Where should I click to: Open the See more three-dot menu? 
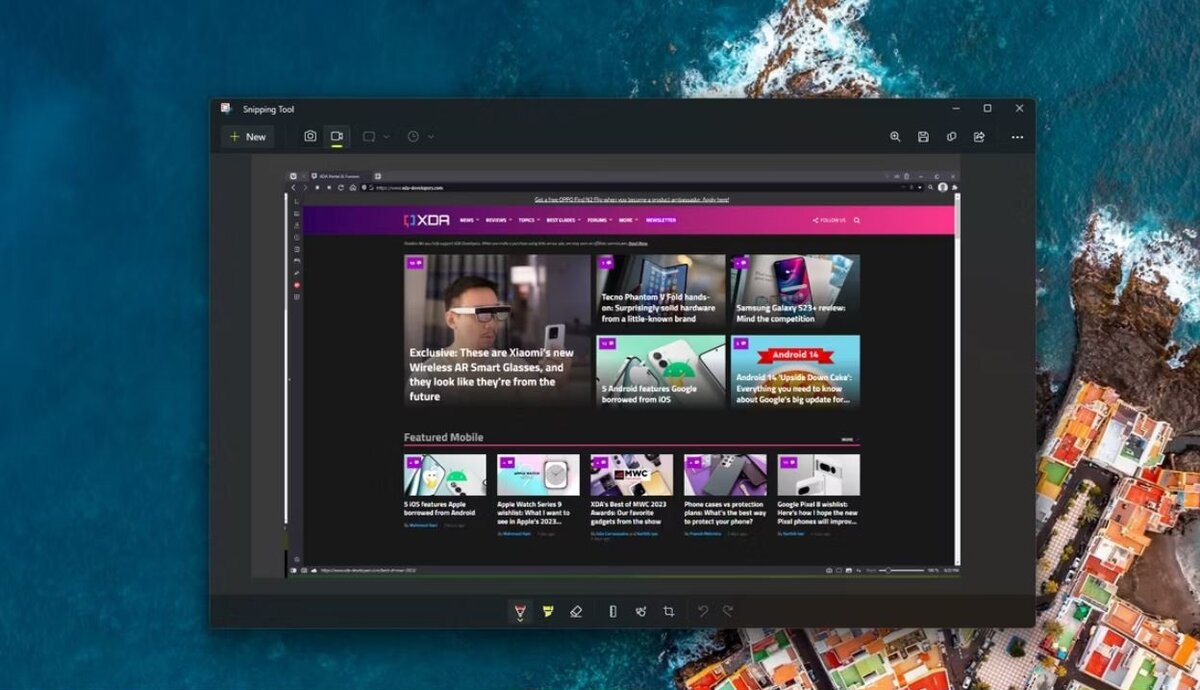pos(1017,137)
